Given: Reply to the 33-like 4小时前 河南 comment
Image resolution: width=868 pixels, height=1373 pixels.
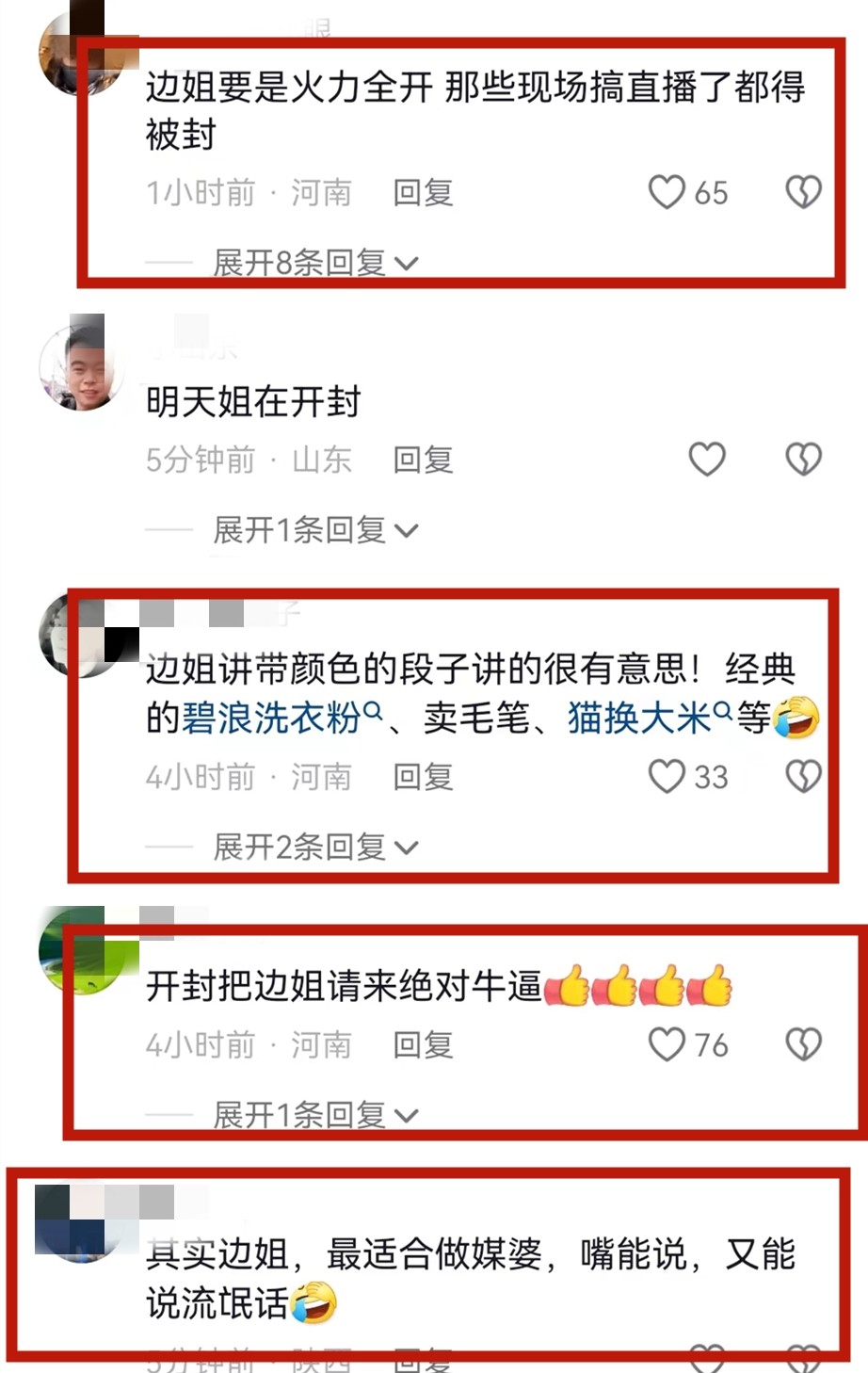Looking at the screenshot, I should (423, 778).
